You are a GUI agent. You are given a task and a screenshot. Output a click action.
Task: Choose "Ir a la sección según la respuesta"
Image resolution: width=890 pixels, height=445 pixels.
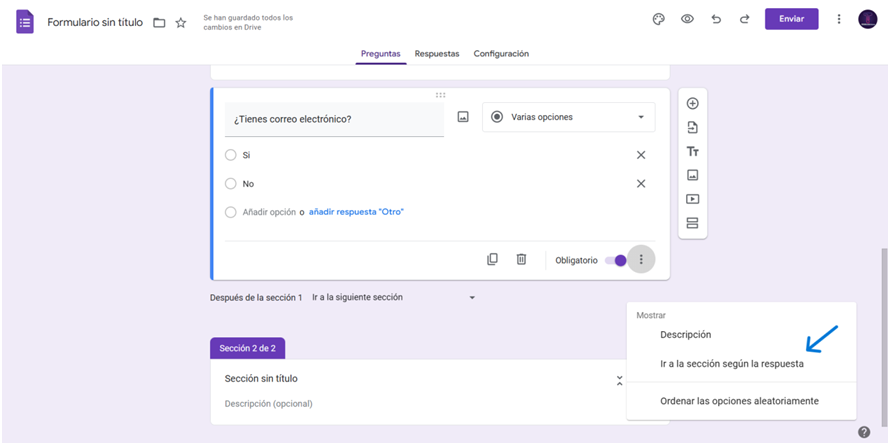tap(741, 364)
